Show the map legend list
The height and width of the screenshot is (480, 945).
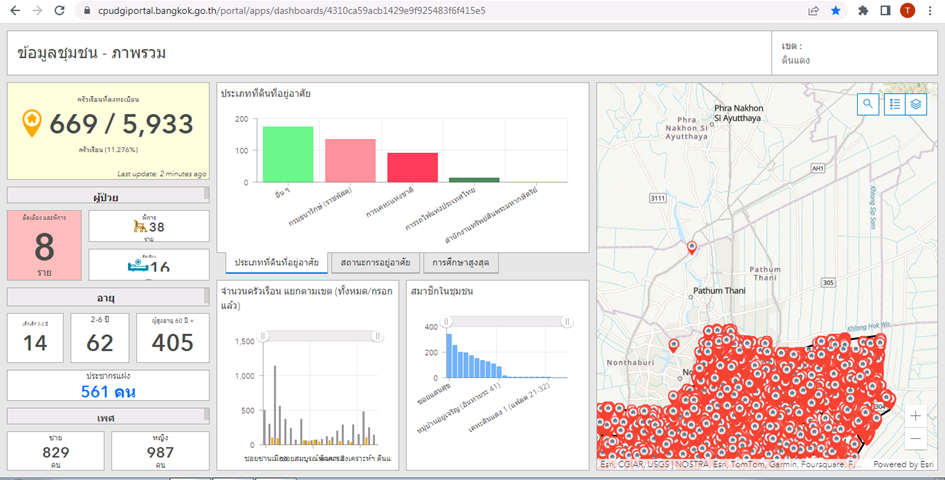pyautogui.click(x=895, y=103)
